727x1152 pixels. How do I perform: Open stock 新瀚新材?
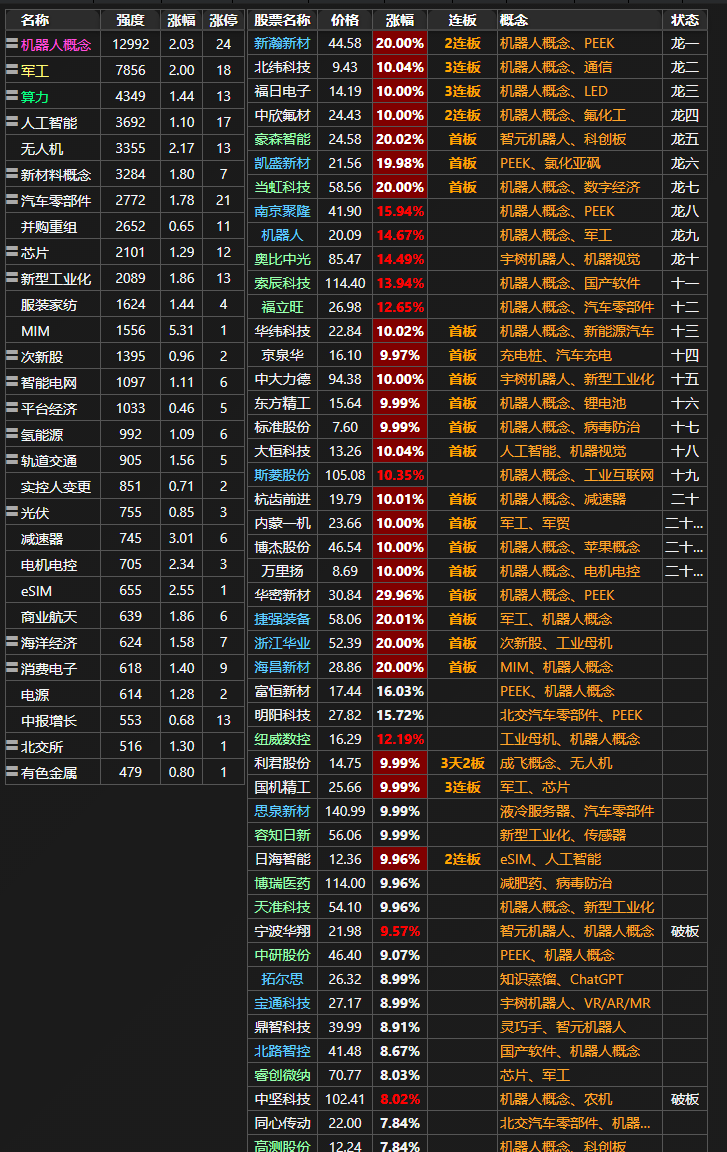[282, 43]
